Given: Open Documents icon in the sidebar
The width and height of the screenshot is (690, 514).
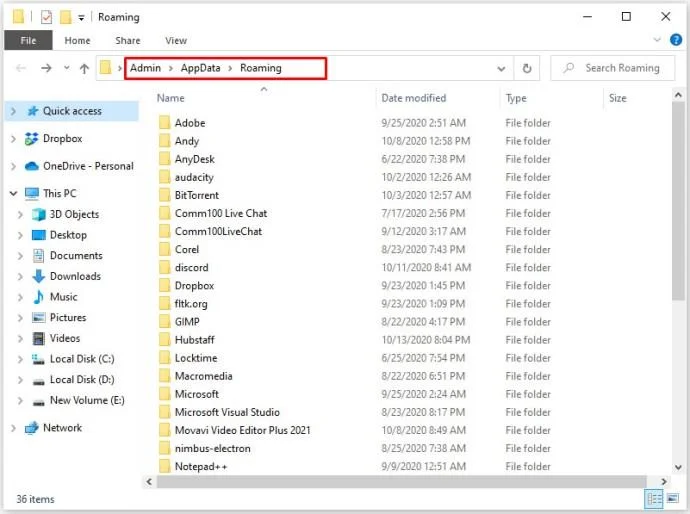Looking at the screenshot, I should point(39,256).
